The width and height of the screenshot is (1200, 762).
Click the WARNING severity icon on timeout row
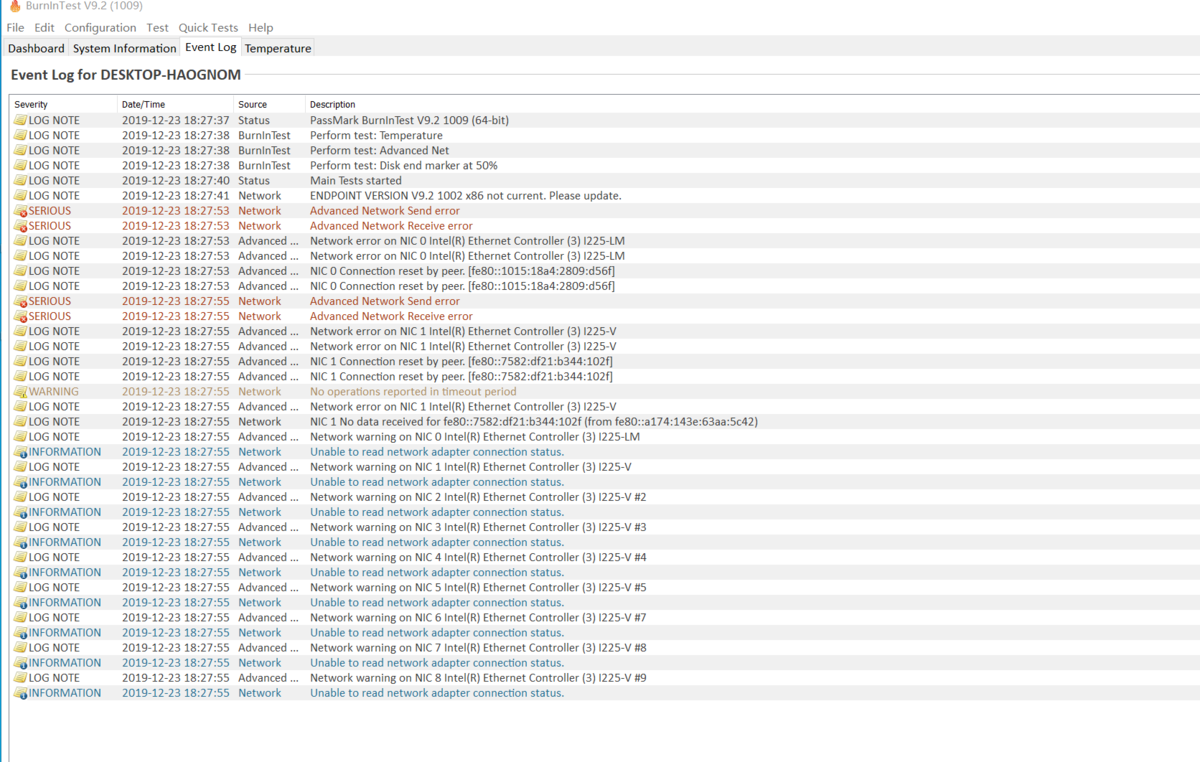click(20, 391)
